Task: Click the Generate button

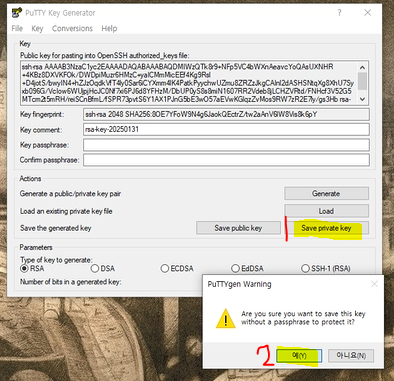Action: [326, 193]
